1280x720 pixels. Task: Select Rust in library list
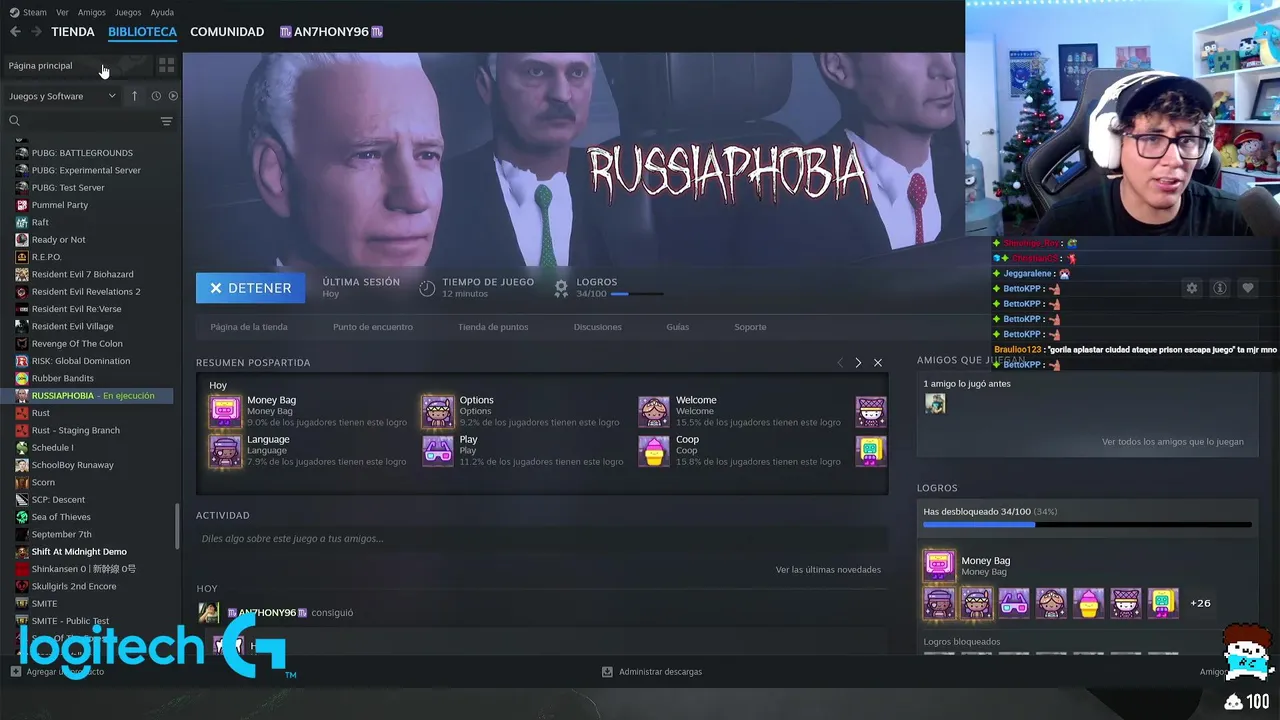(x=41, y=413)
